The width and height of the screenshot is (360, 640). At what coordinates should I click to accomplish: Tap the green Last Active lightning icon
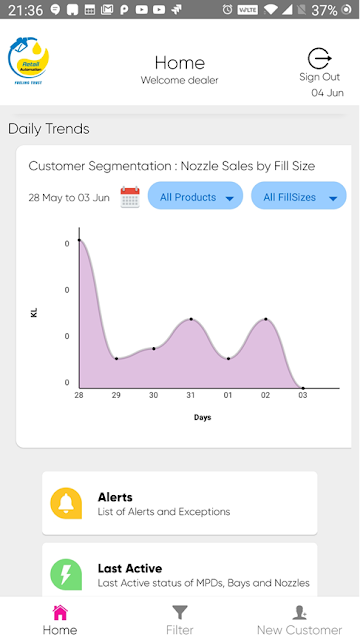click(66, 574)
